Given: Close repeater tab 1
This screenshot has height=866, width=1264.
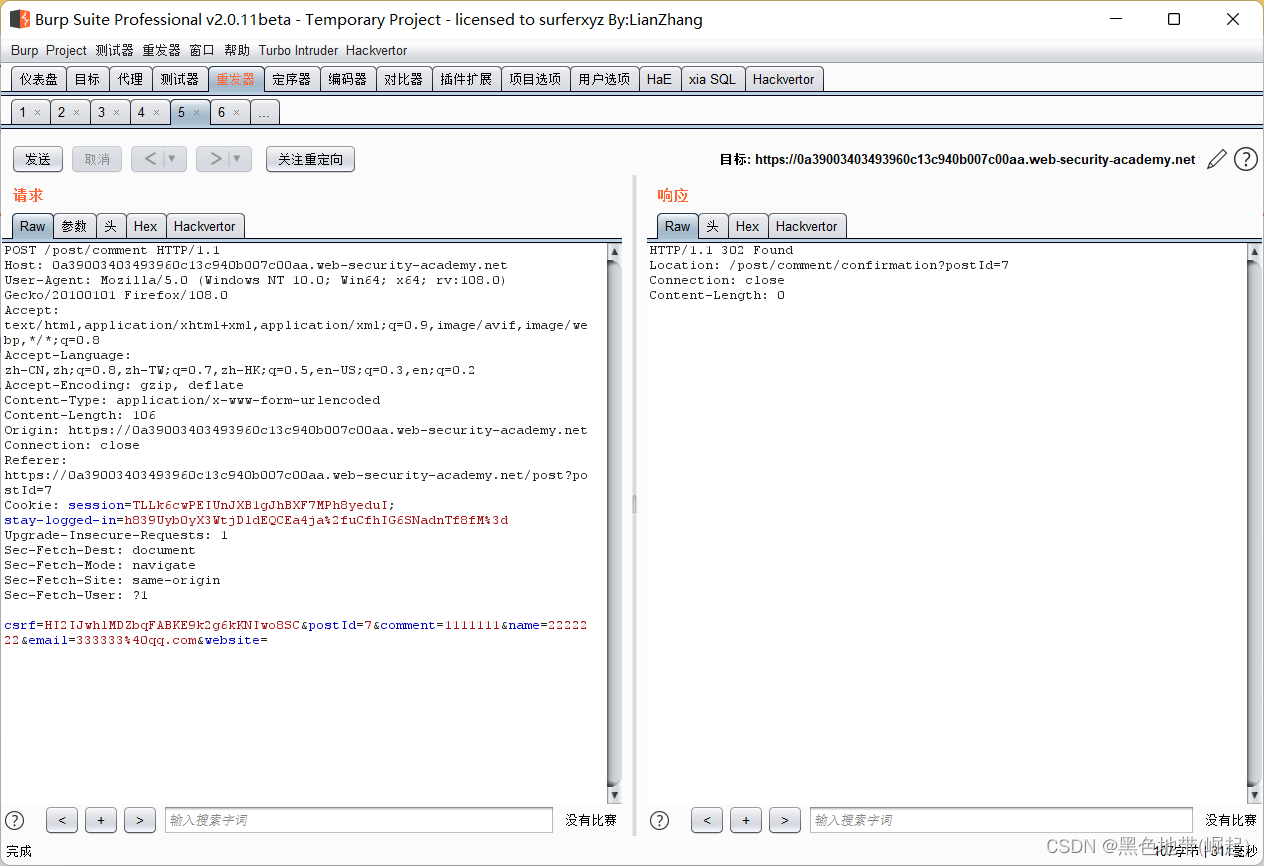Looking at the screenshot, I should [x=37, y=113].
